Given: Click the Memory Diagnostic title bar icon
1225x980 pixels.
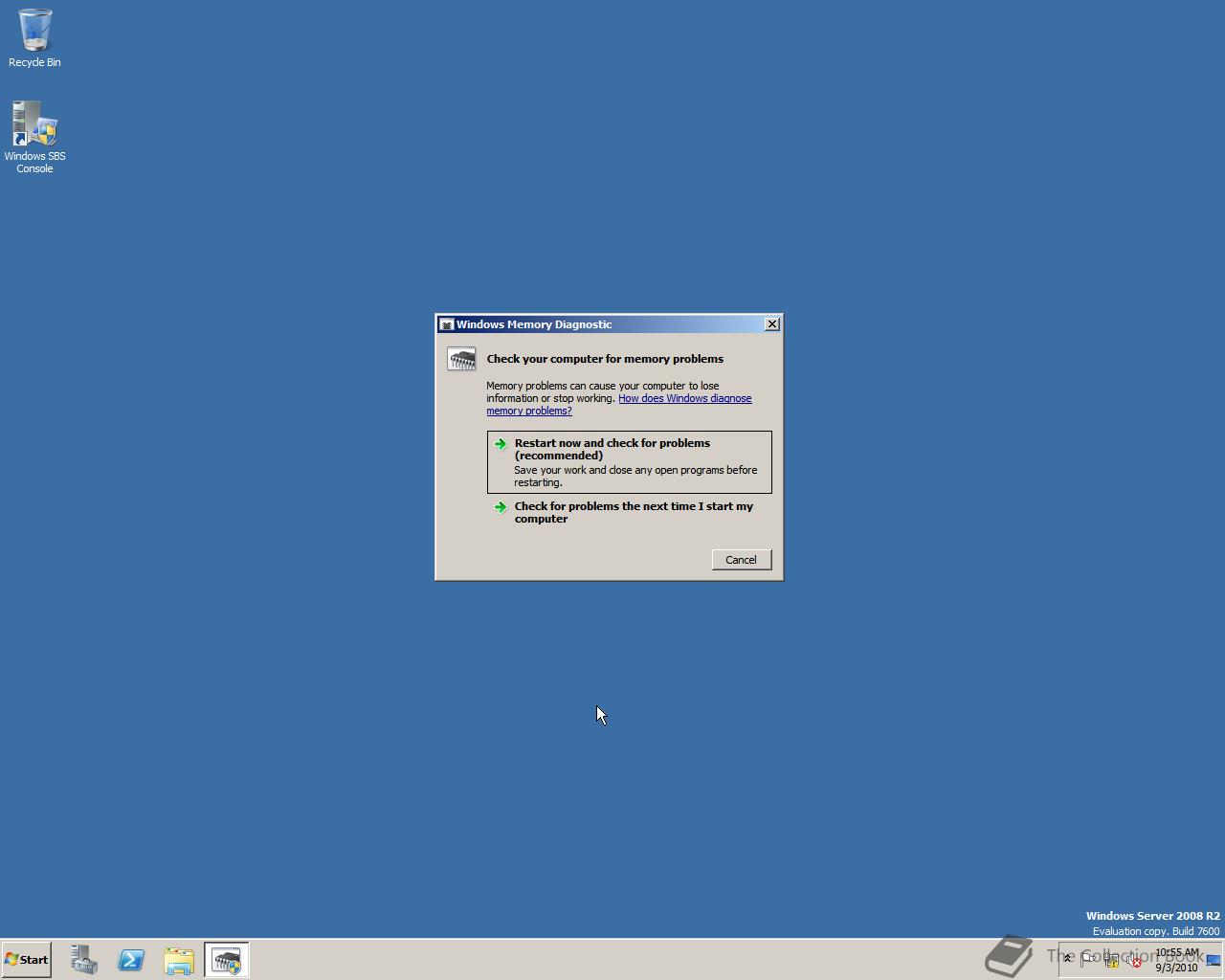Looking at the screenshot, I should pos(446,324).
